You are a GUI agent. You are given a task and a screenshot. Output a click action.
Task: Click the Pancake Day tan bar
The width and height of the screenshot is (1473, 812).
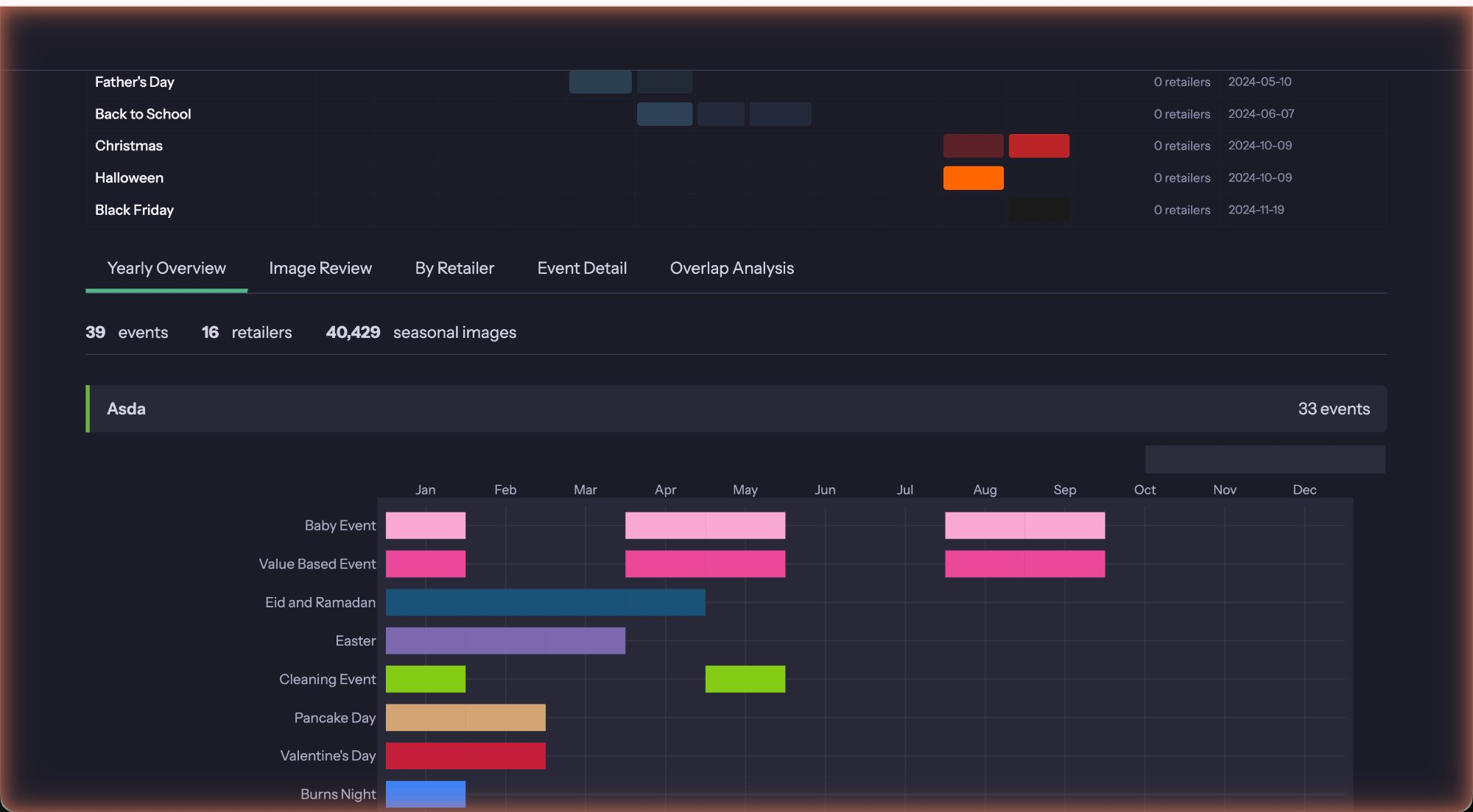pyautogui.click(x=466, y=717)
